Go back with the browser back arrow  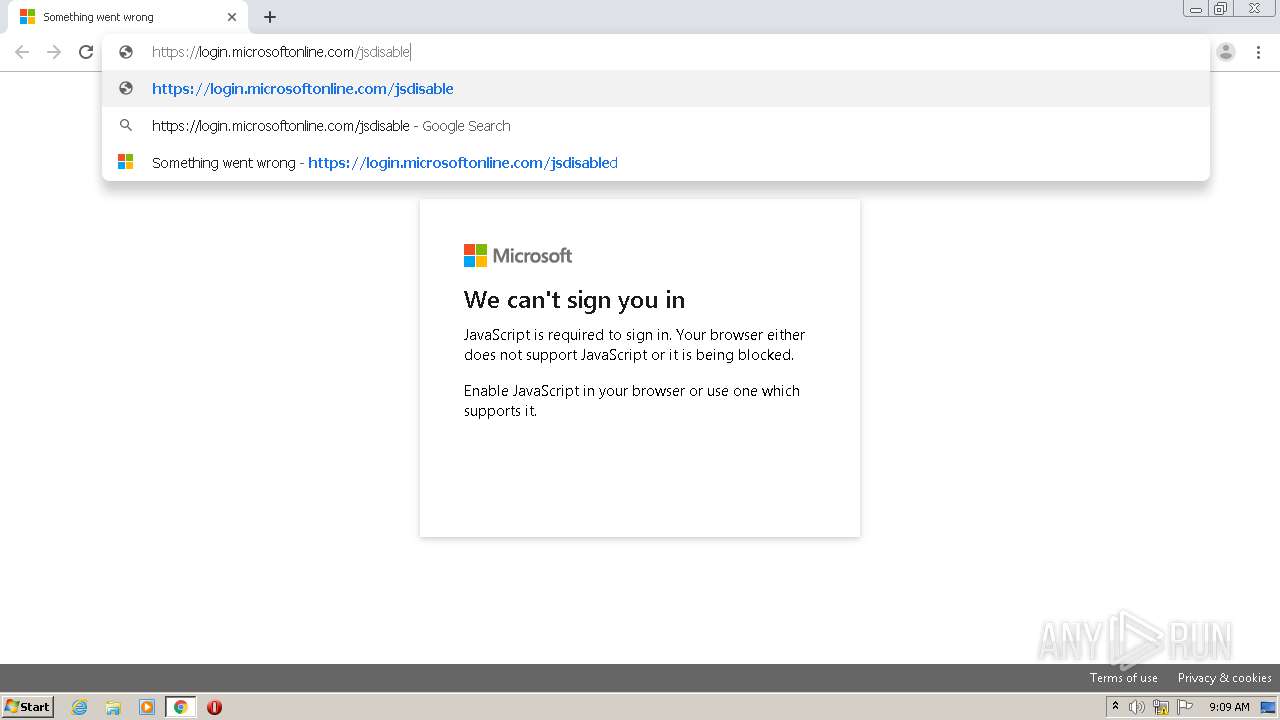click(22, 52)
